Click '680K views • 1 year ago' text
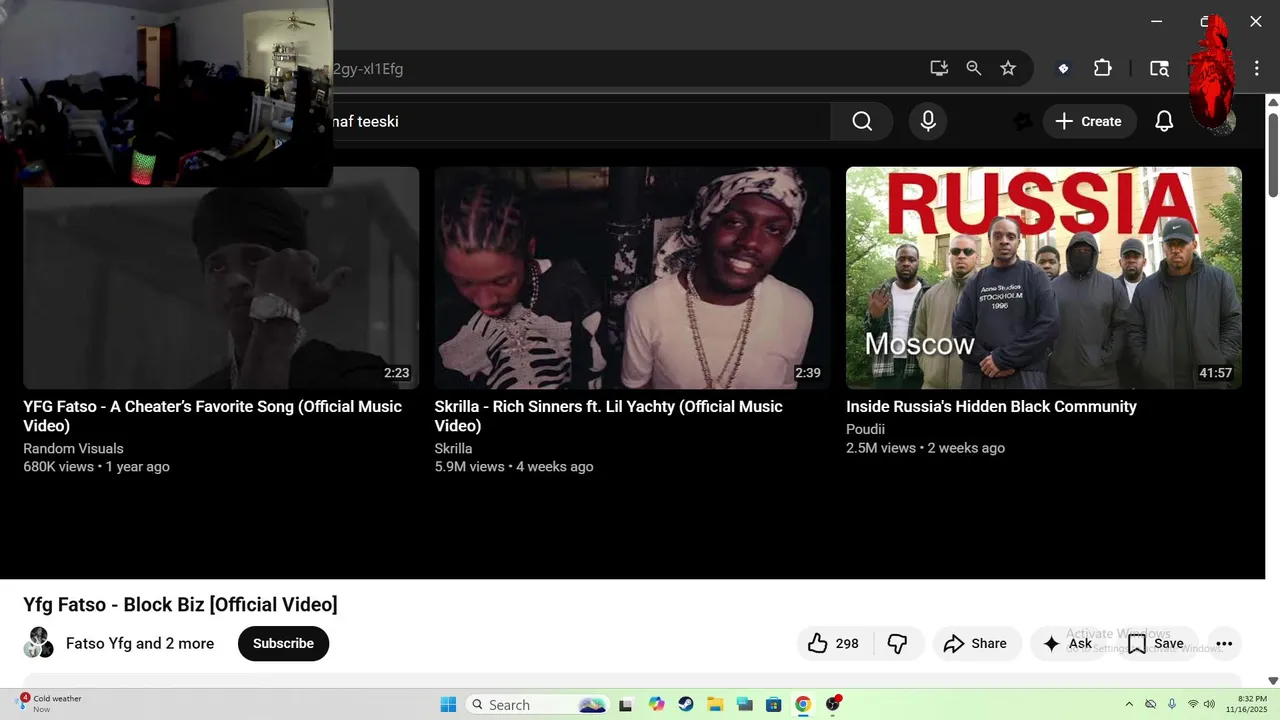This screenshot has width=1280, height=720. [x=96, y=466]
